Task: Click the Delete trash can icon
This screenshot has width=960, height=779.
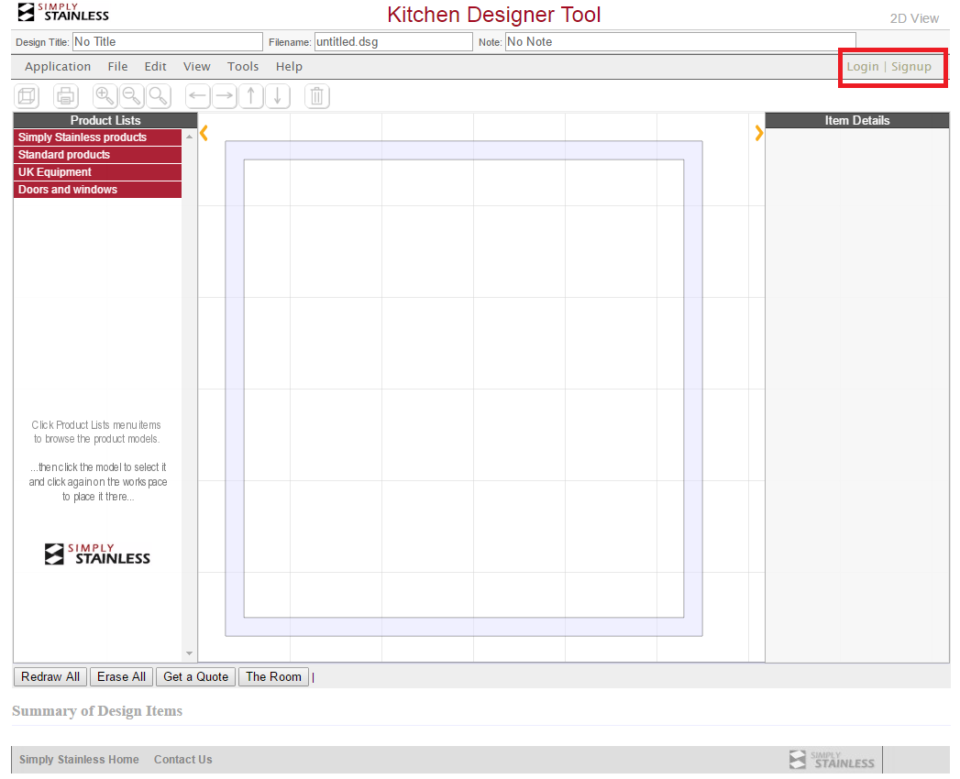Action: point(317,96)
